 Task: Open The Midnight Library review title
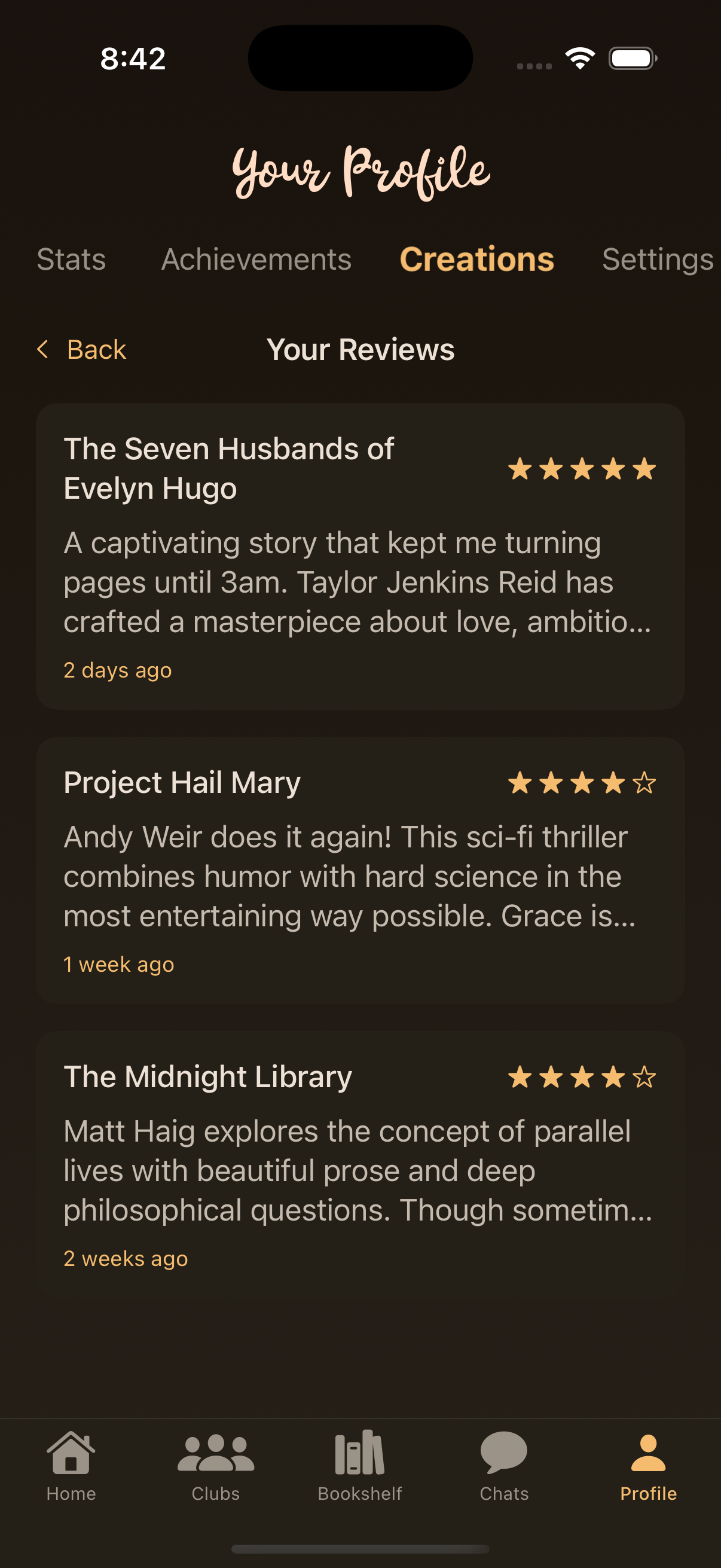(207, 1076)
